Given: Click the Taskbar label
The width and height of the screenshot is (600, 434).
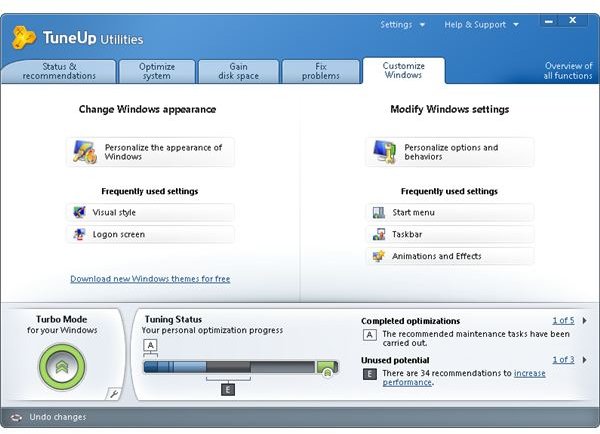Looking at the screenshot, I should tap(407, 234).
